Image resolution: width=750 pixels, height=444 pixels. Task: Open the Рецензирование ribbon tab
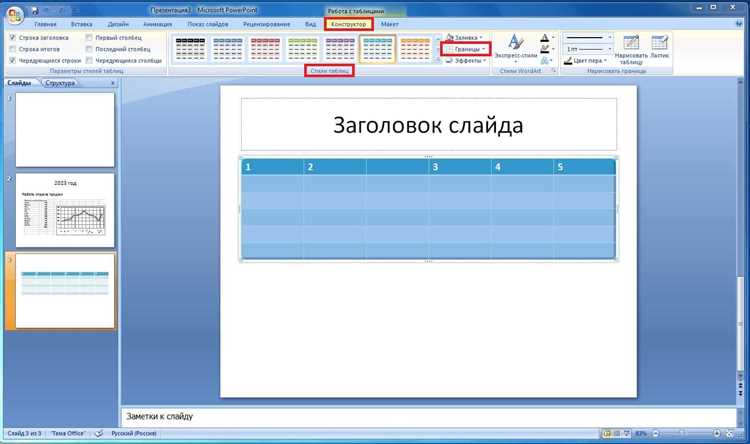[266, 24]
